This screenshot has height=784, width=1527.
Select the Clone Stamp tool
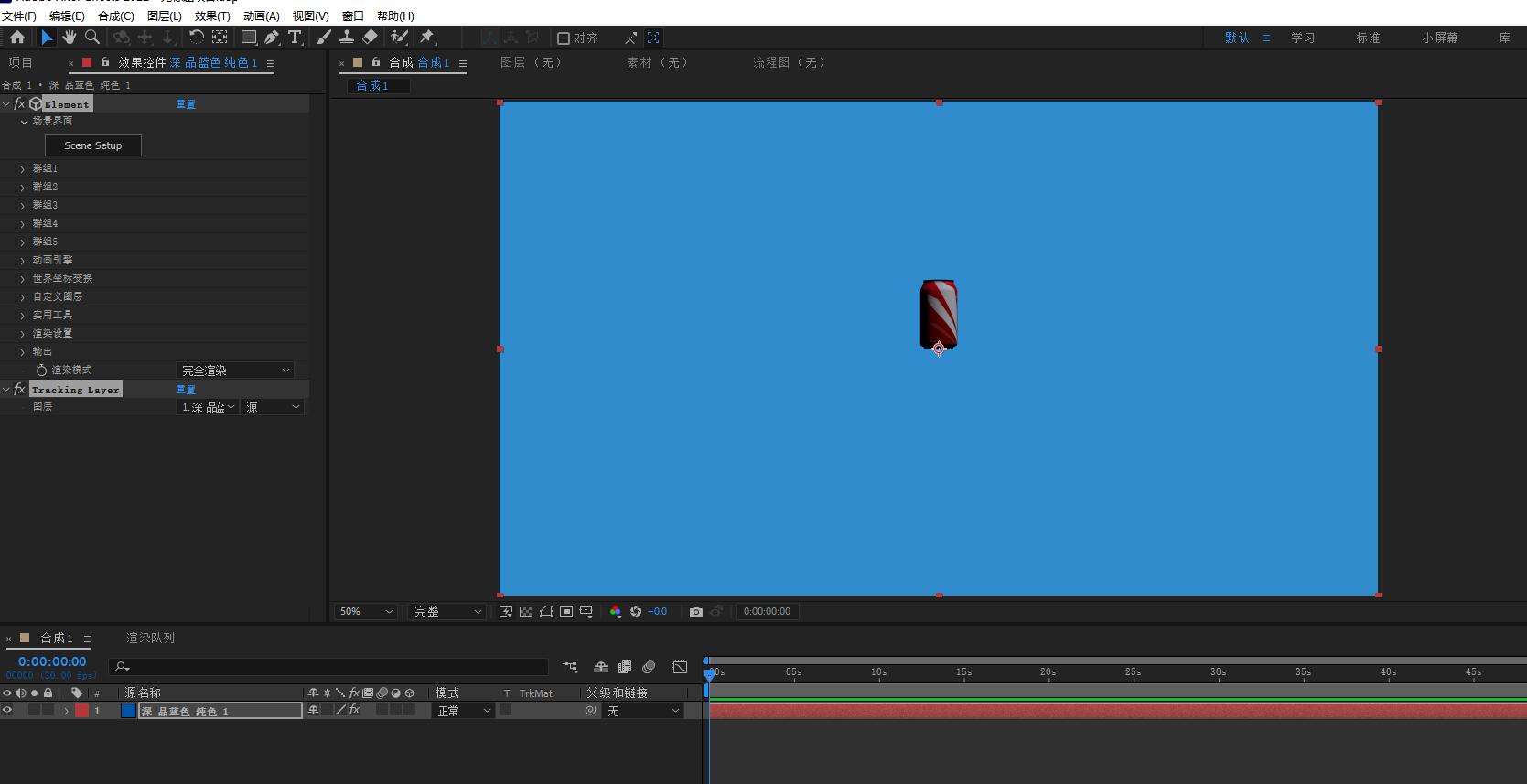pyautogui.click(x=347, y=38)
